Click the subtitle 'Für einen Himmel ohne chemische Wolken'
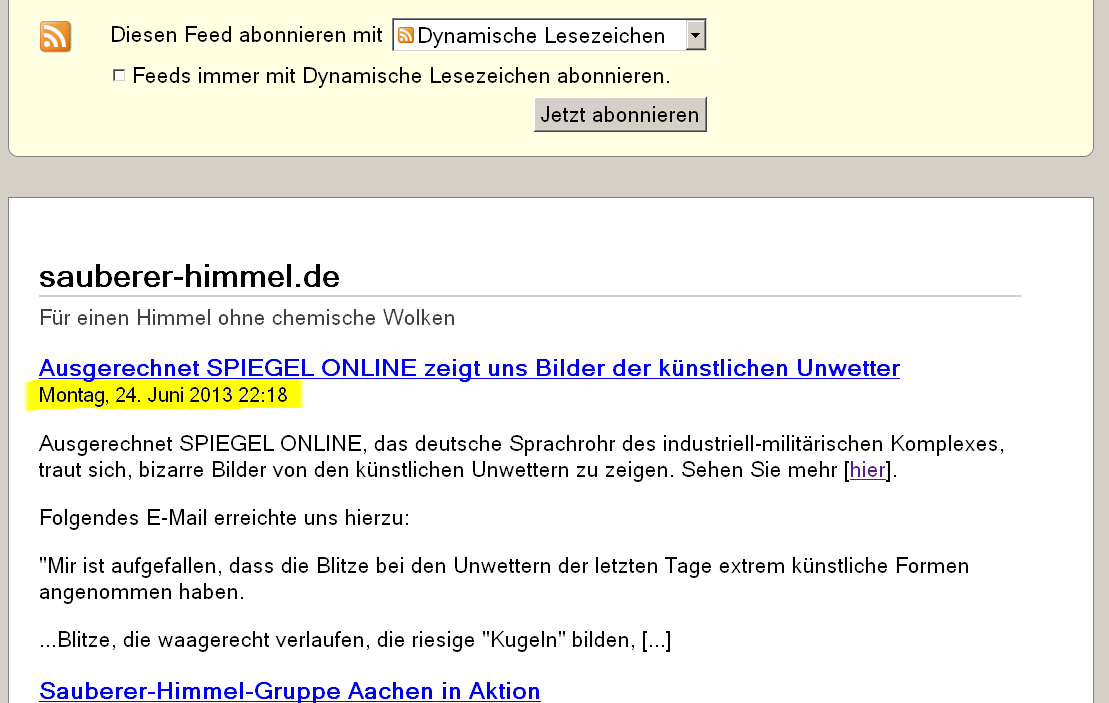Viewport: 1109px width, 703px height. tap(247, 318)
